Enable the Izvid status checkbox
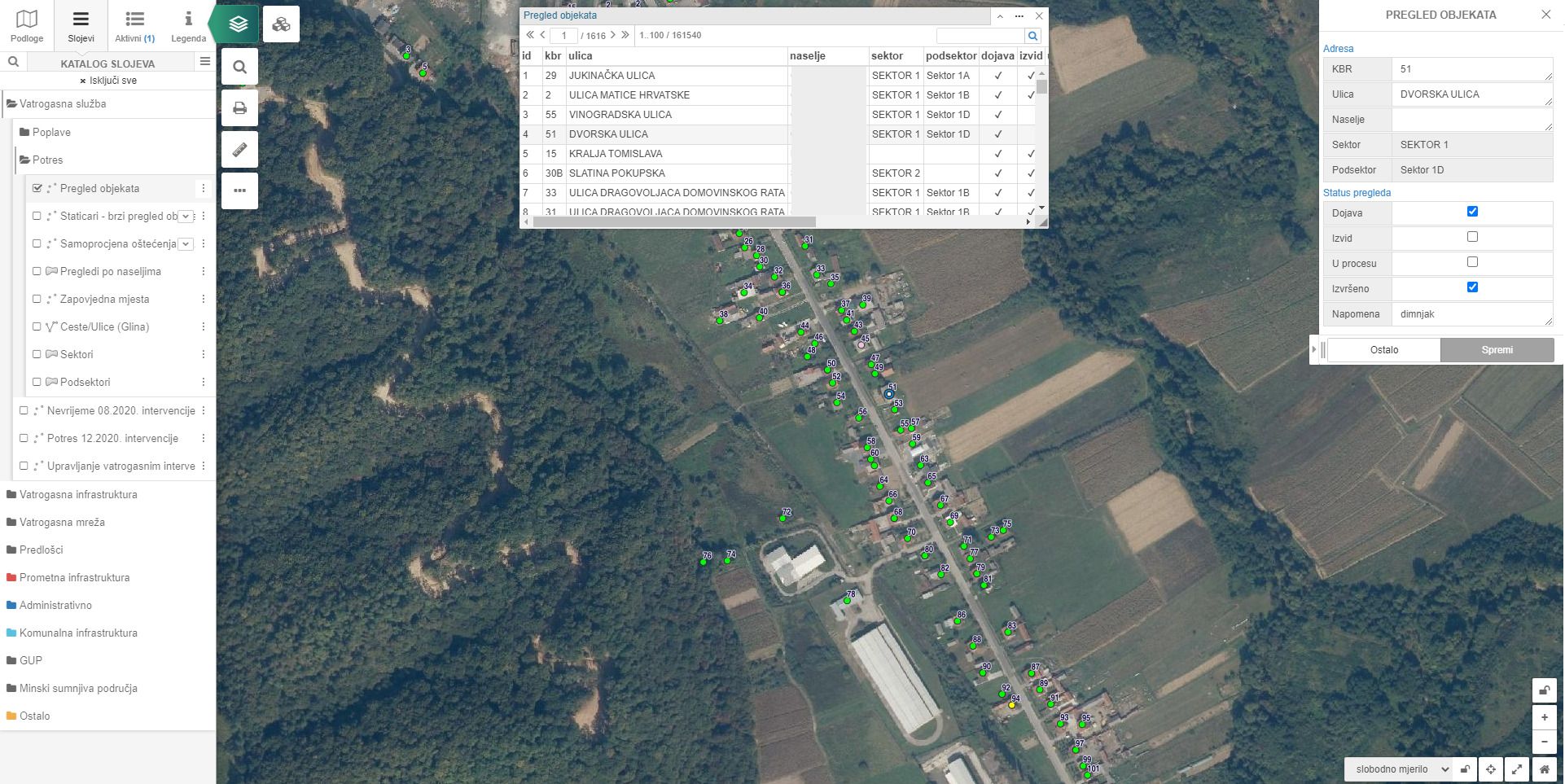This screenshot has height=784, width=1565. [1472, 237]
